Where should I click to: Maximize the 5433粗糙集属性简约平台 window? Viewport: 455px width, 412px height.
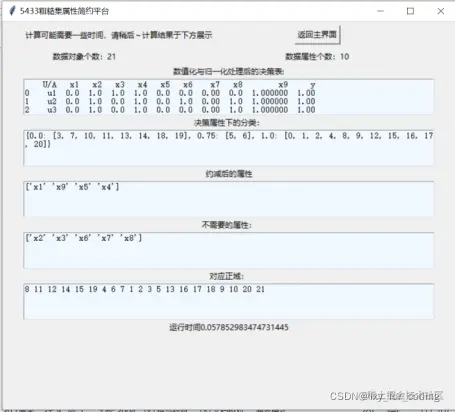(410, 11)
